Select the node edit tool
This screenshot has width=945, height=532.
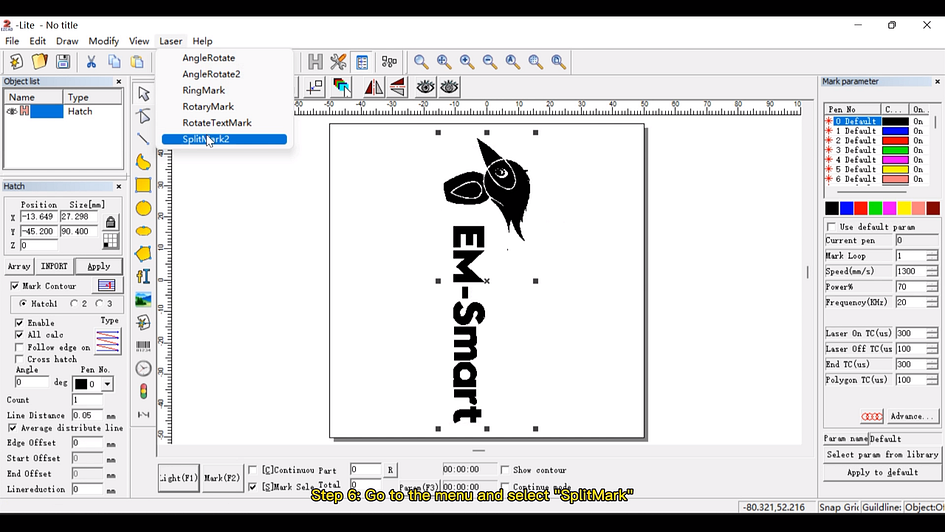(x=143, y=116)
